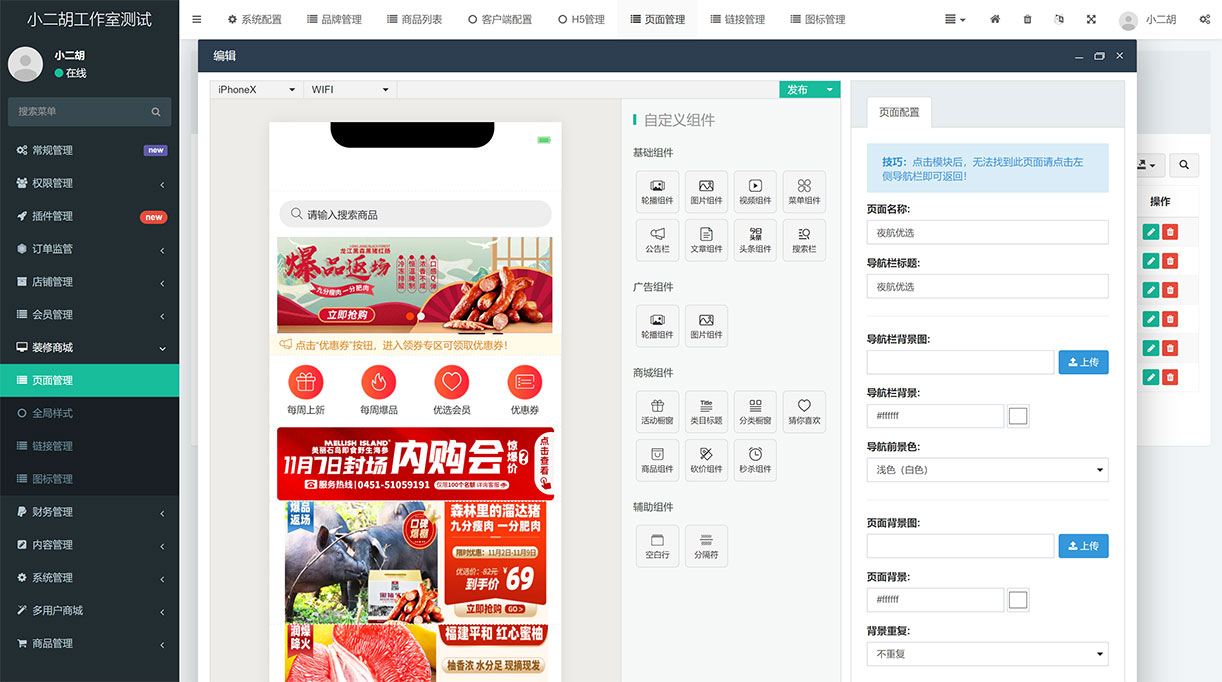1222x682 pixels.
Task: Open the device model dropdown showing iPhoneX
Action: click(255, 89)
